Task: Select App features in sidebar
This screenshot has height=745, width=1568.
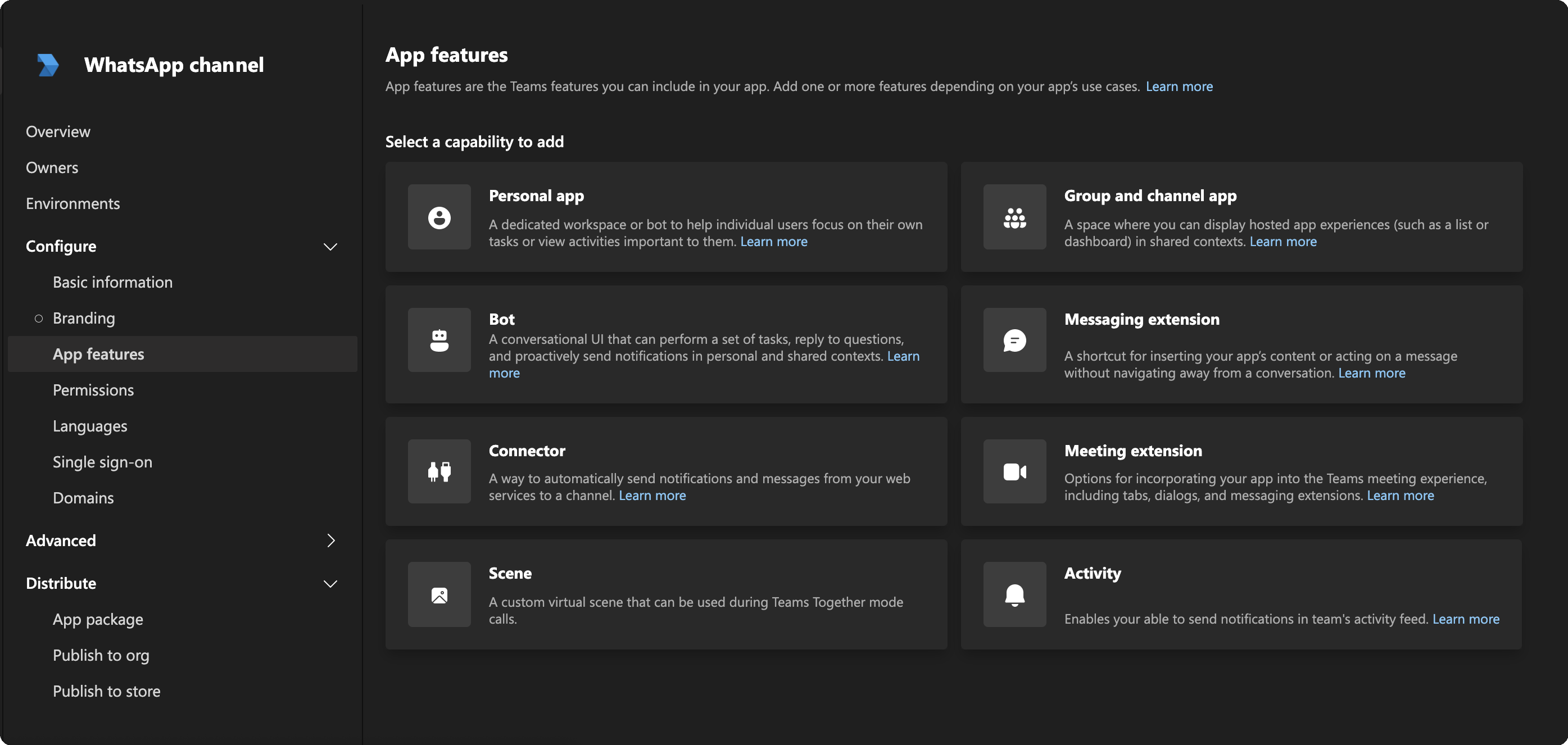Action: pyautogui.click(x=98, y=353)
